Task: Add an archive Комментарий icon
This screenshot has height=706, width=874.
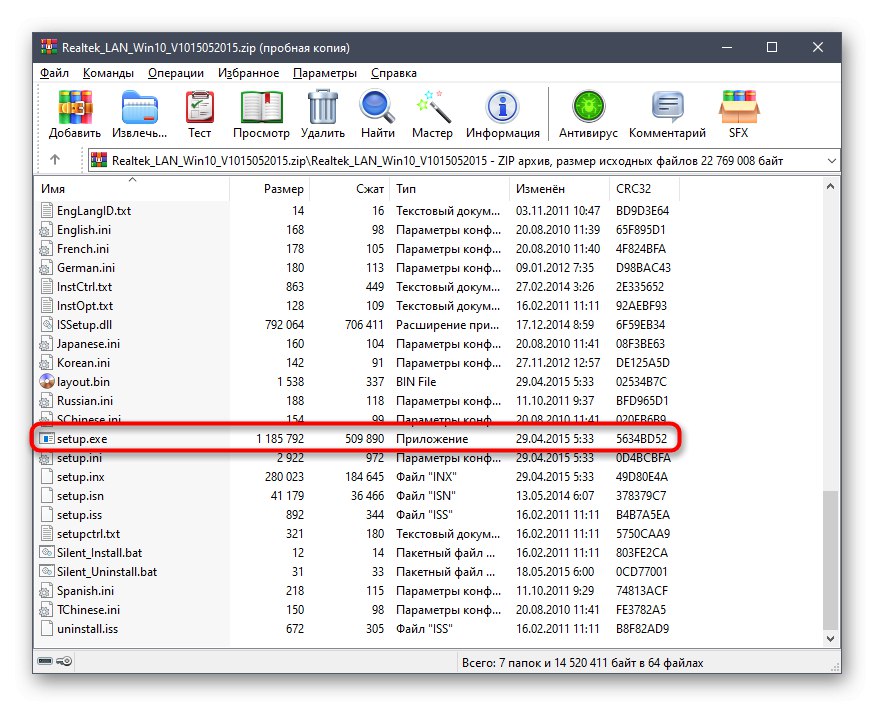Action: (x=667, y=107)
